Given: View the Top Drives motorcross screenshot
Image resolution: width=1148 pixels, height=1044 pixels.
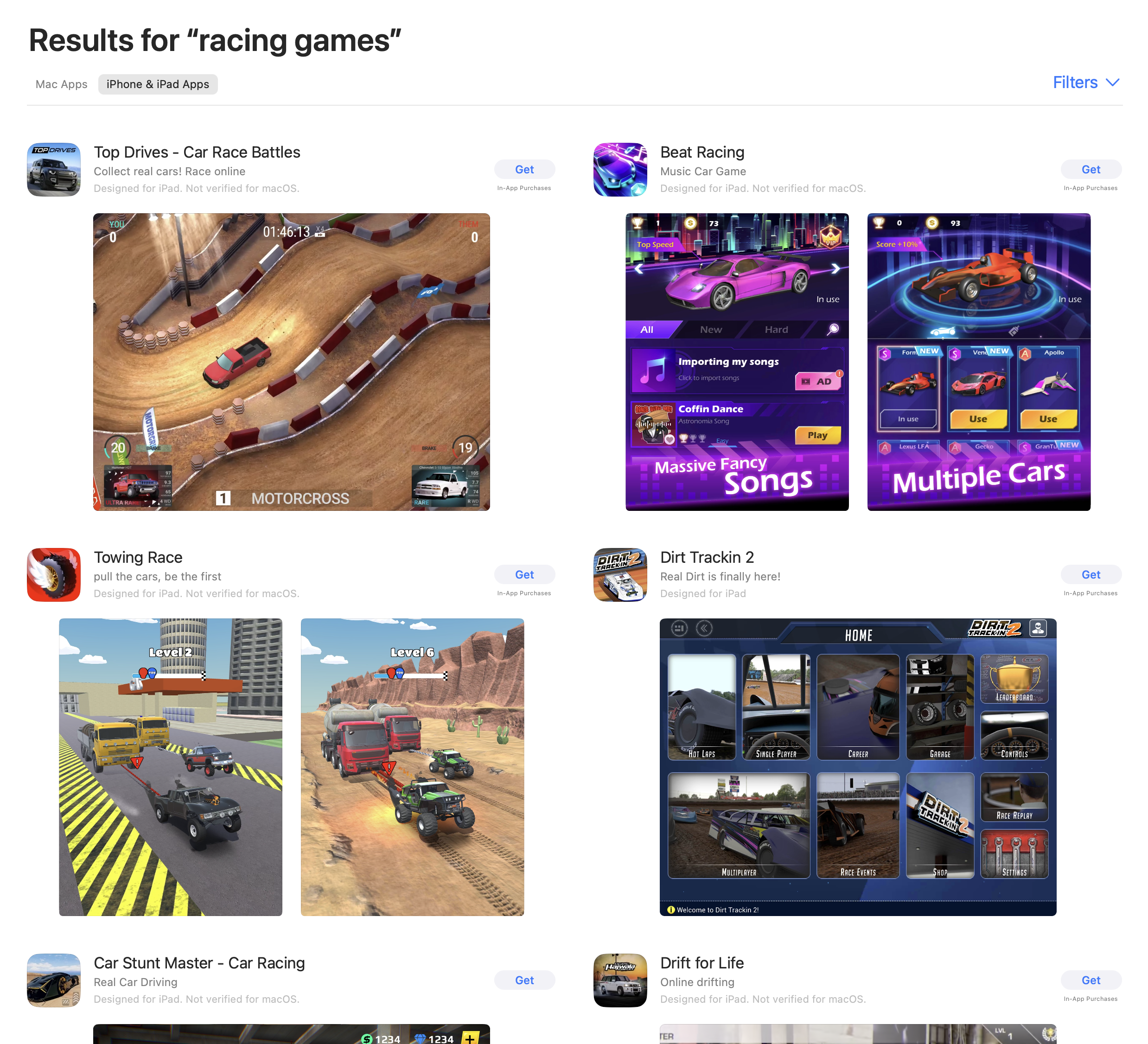Looking at the screenshot, I should [292, 362].
